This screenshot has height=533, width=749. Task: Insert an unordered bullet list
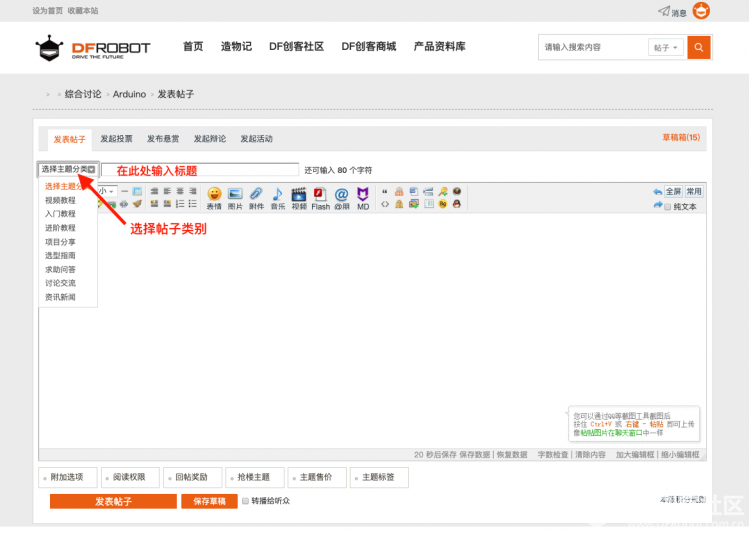(x=193, y=204)
